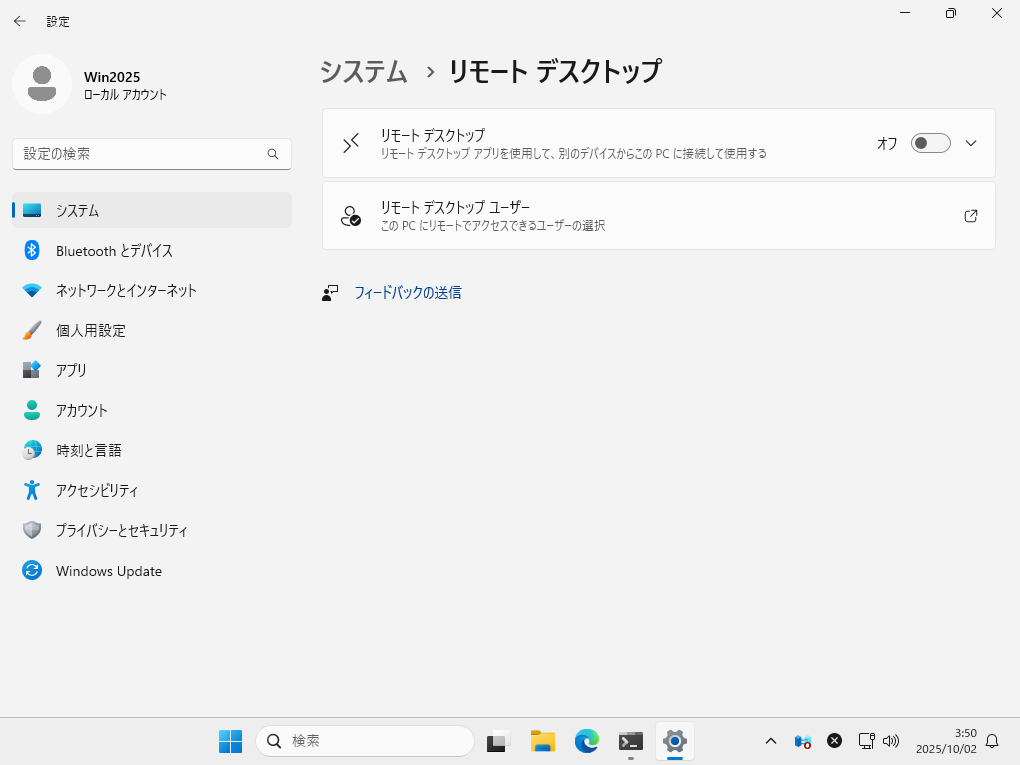Click the アプリ sidebar icon
The height and width of the screenshot is (765, 1020).
tap(32, 370)
